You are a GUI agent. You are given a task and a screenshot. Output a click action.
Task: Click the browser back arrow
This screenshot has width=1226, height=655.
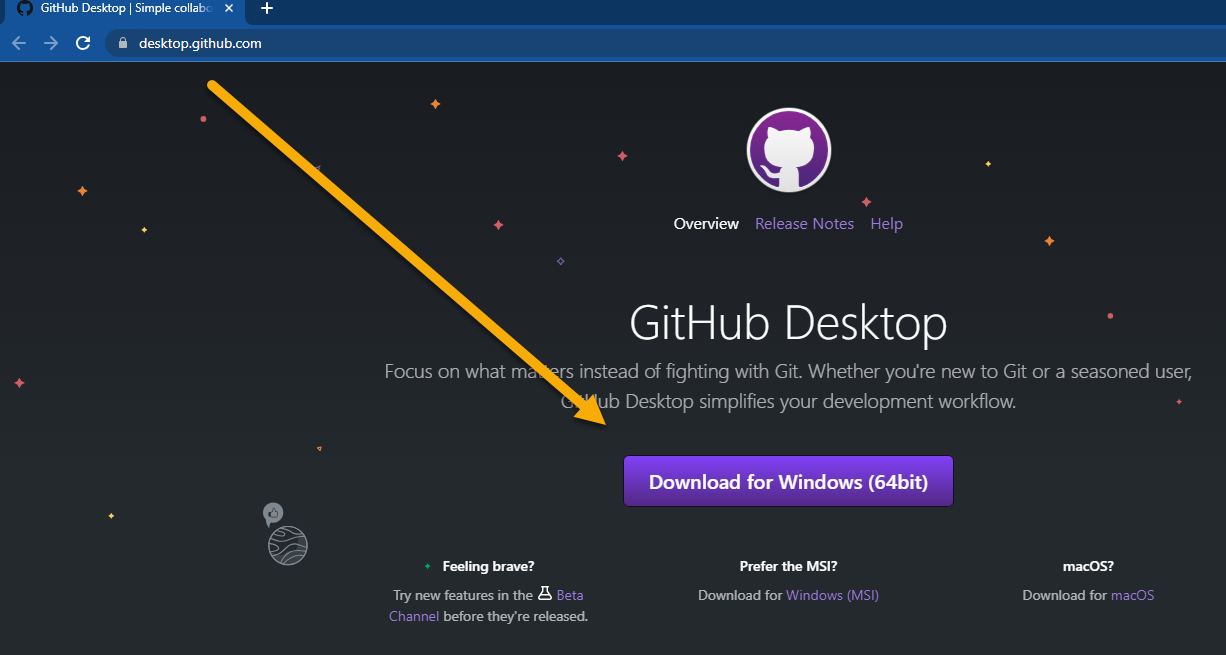[19, 43]
